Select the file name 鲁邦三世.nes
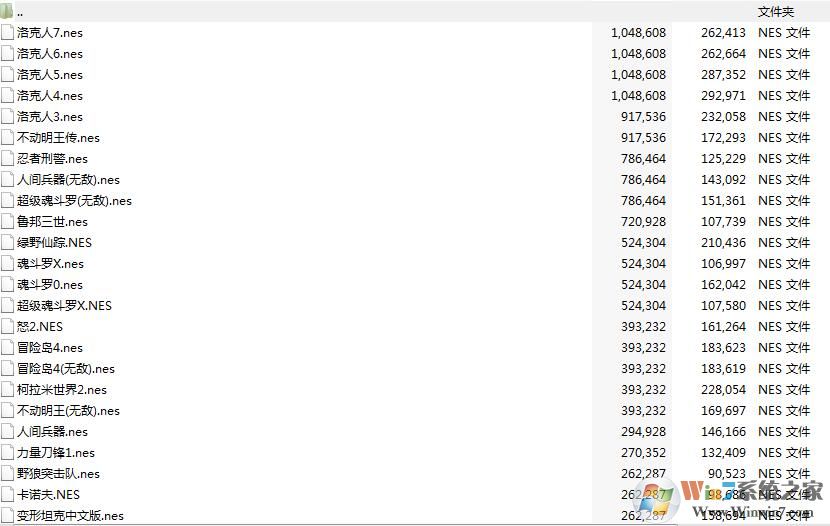The width and height of the screenshot is (830, 526). tap(52, 222)
